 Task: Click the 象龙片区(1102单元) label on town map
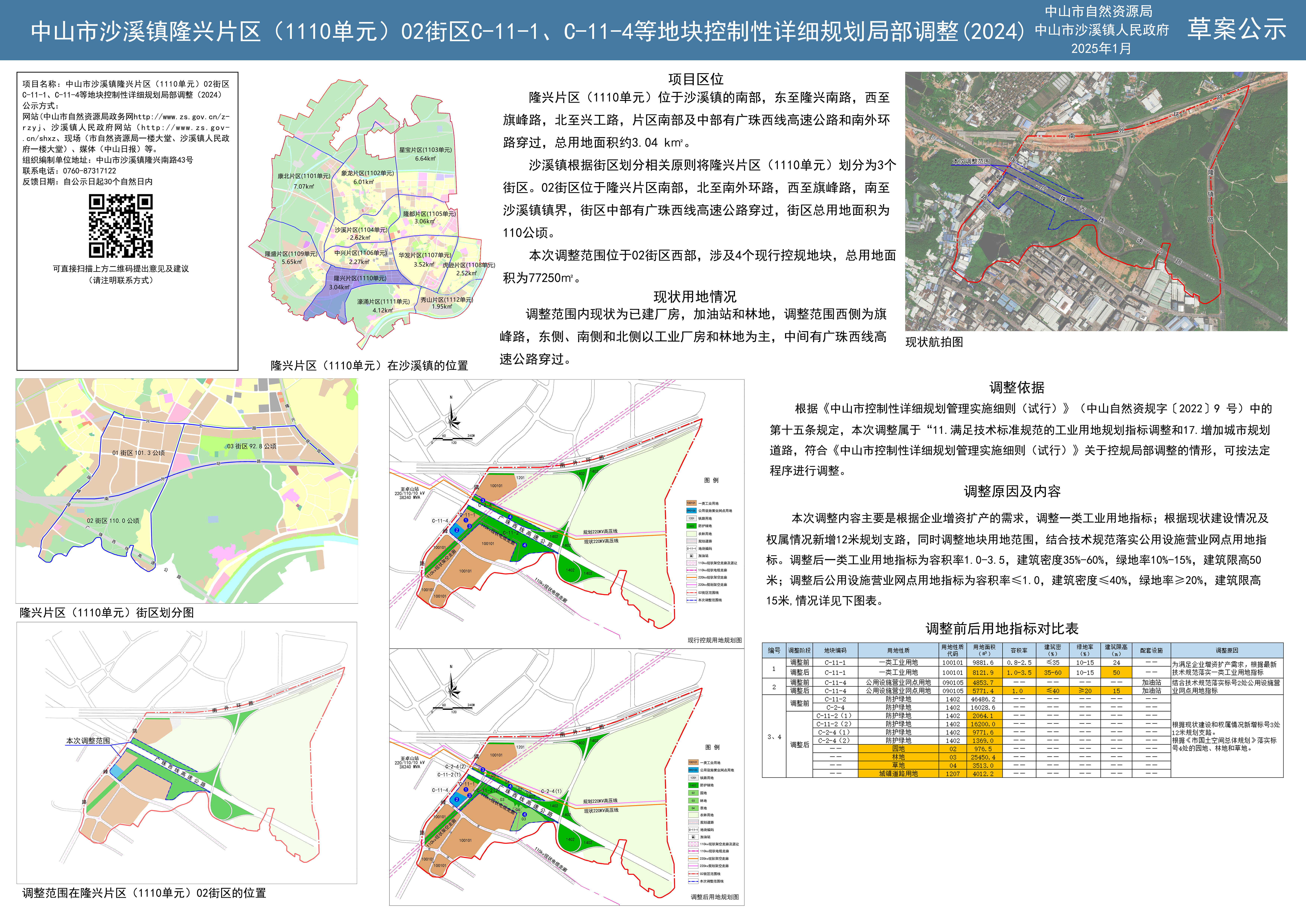click(x=368, y=173)
